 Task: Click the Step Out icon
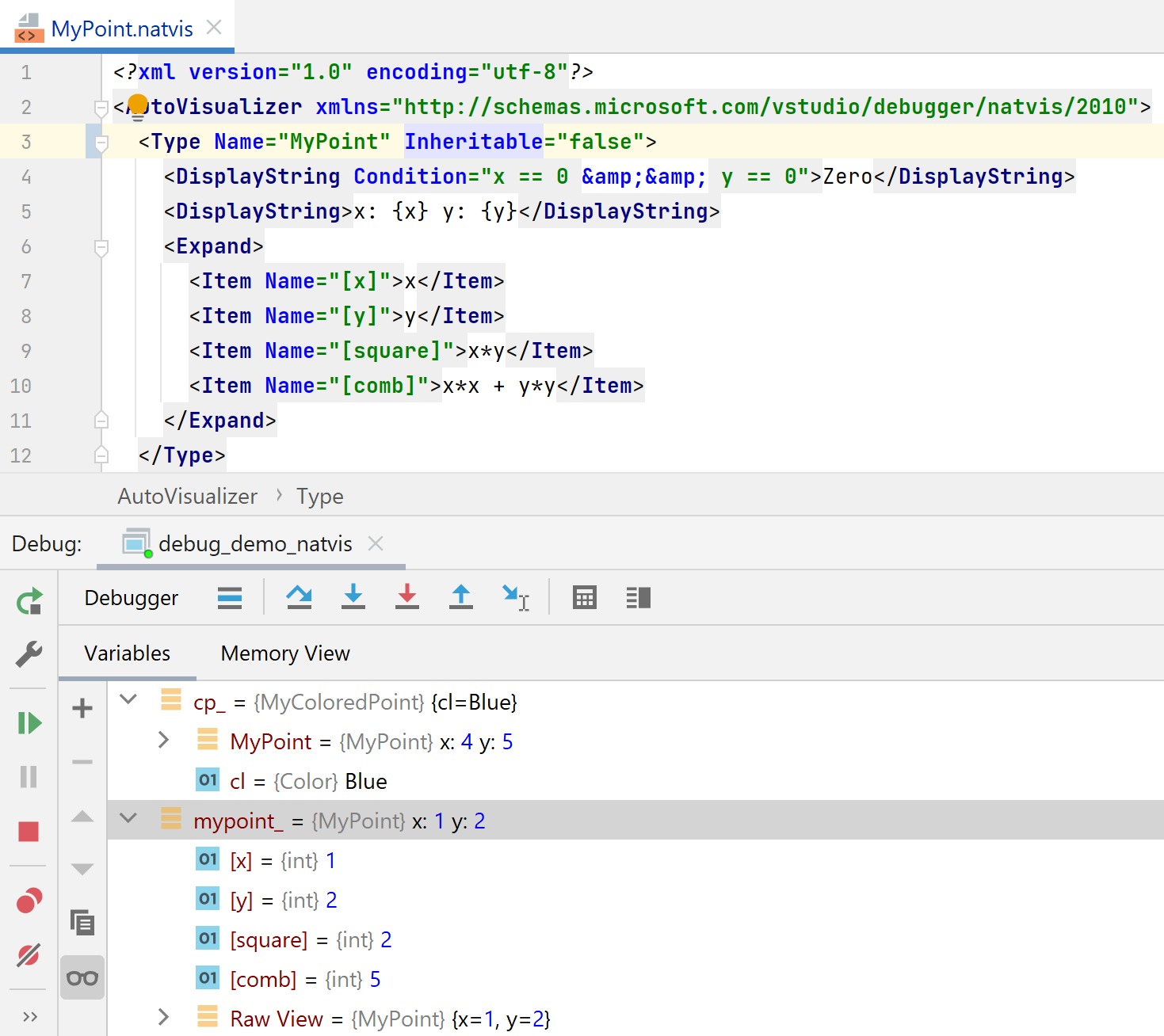(460, 597)
